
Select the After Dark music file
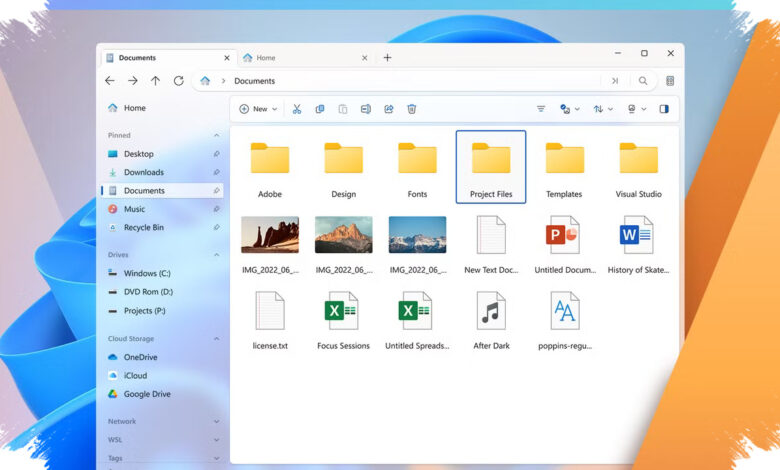click(491, 320)
